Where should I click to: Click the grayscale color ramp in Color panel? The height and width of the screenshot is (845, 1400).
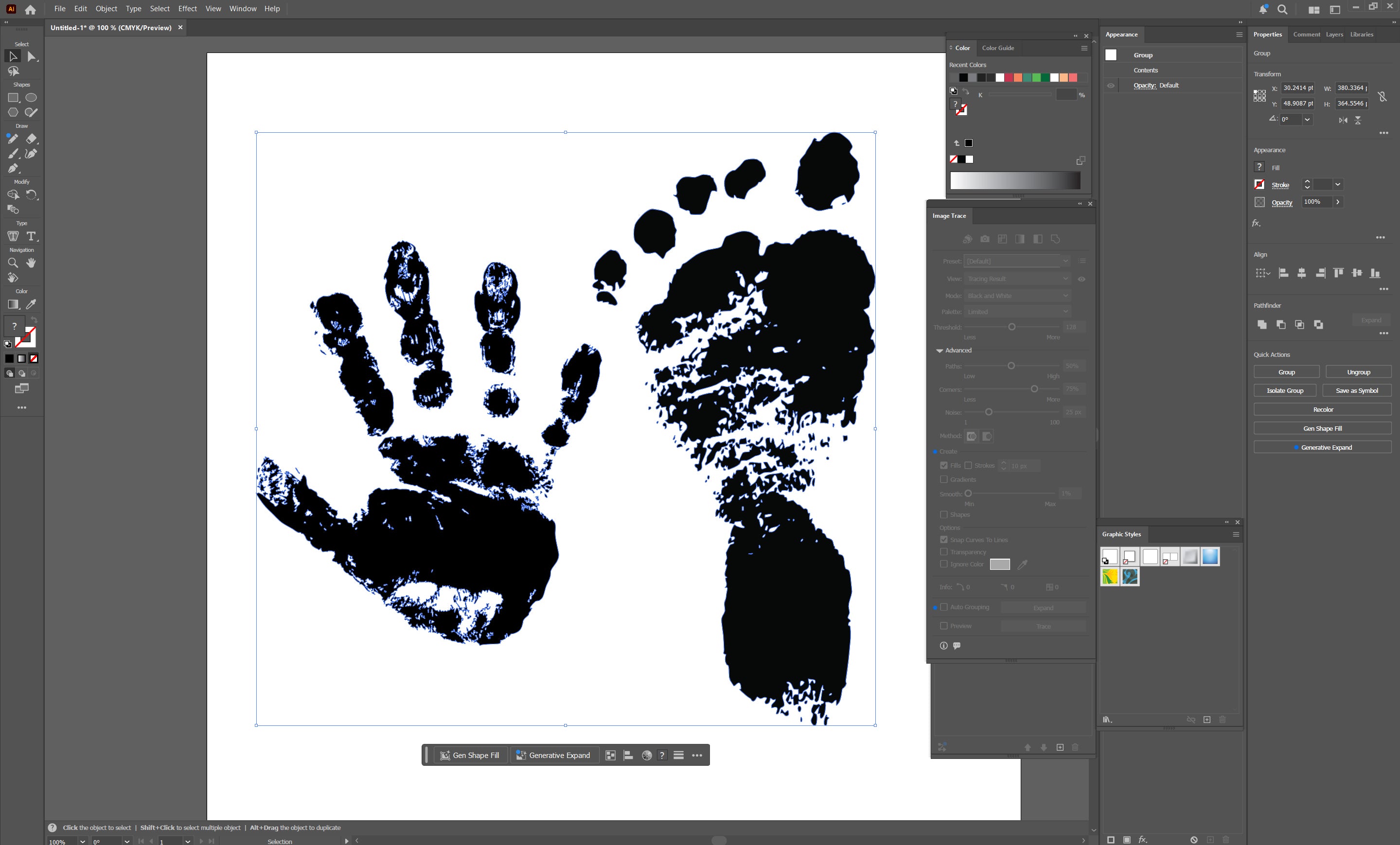(x=1015, y=181)
